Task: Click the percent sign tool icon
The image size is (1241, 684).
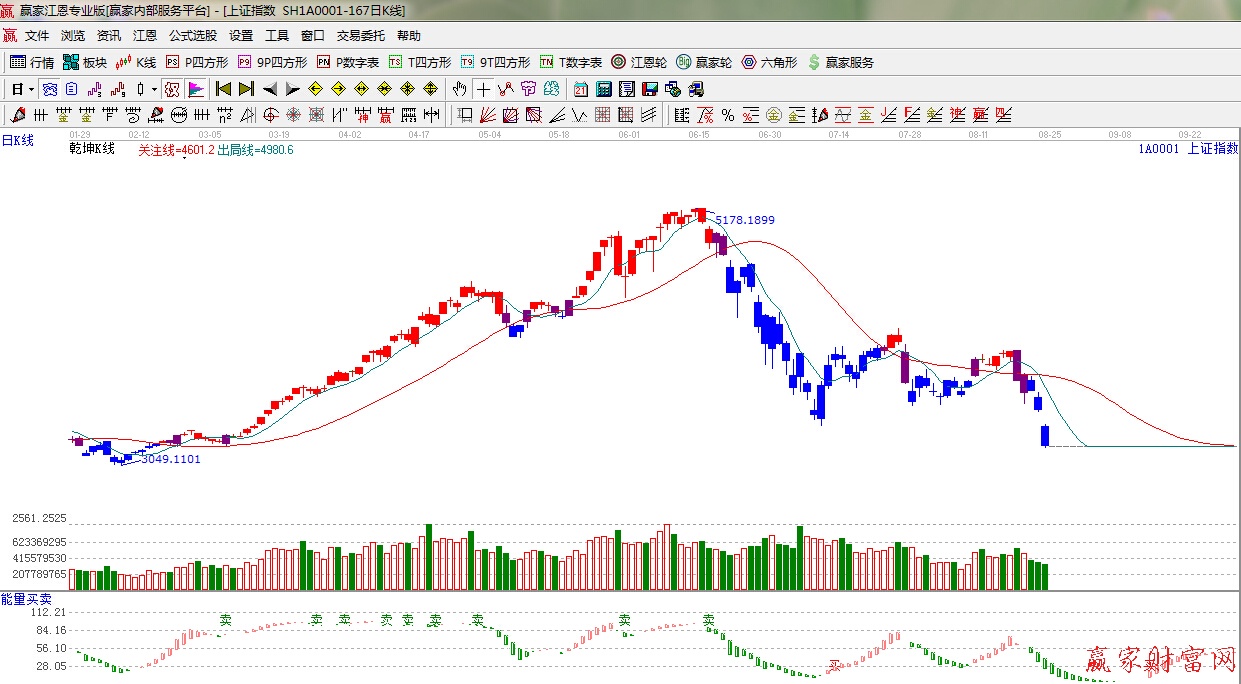Action: (x=727, y=115)
